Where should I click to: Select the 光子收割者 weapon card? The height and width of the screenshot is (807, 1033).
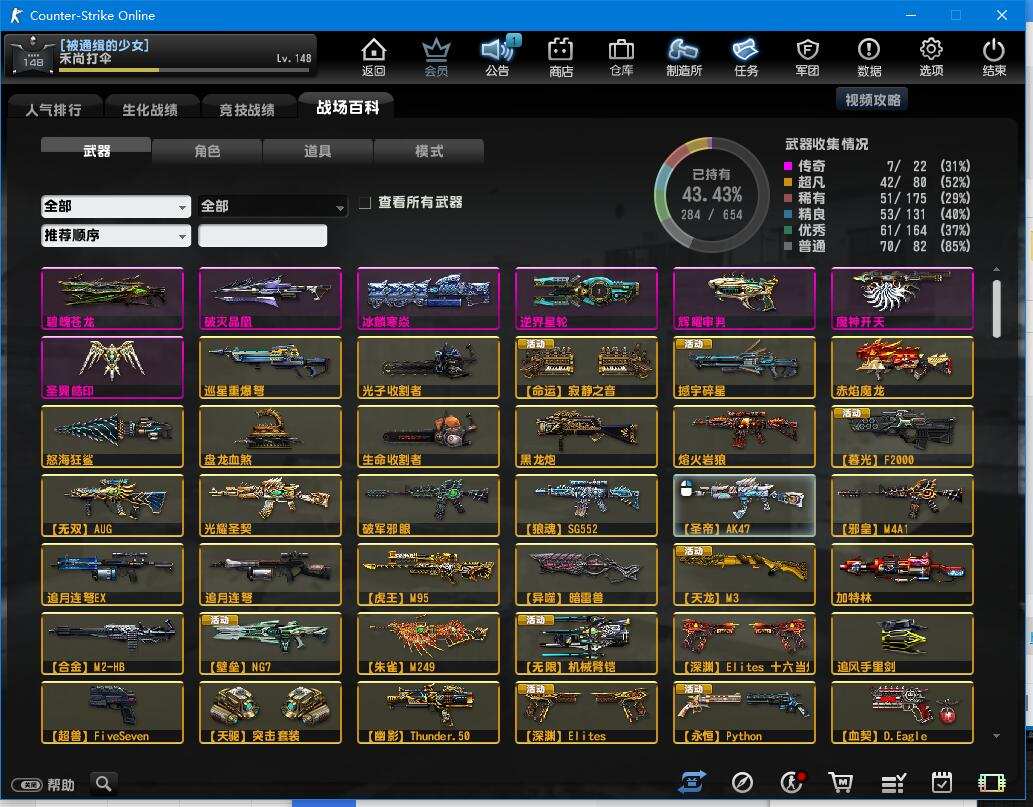point(428,368)
